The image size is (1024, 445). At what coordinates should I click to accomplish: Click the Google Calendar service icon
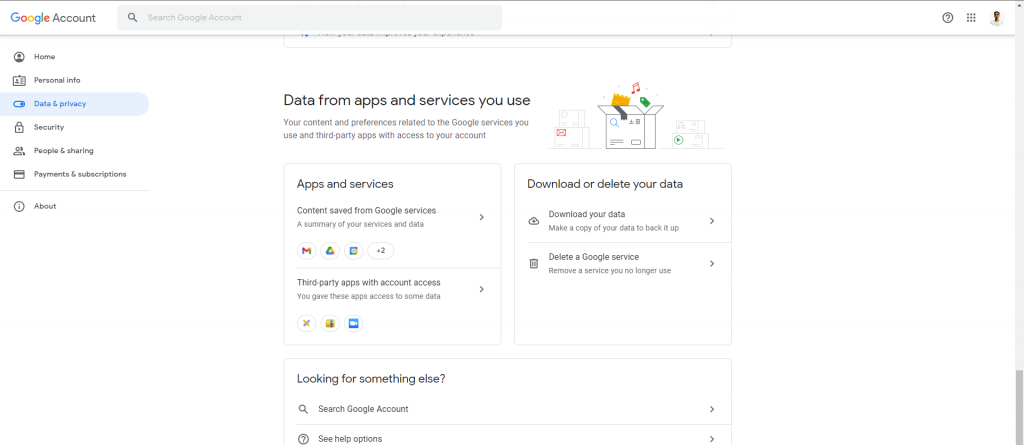(x=353, y=251)
